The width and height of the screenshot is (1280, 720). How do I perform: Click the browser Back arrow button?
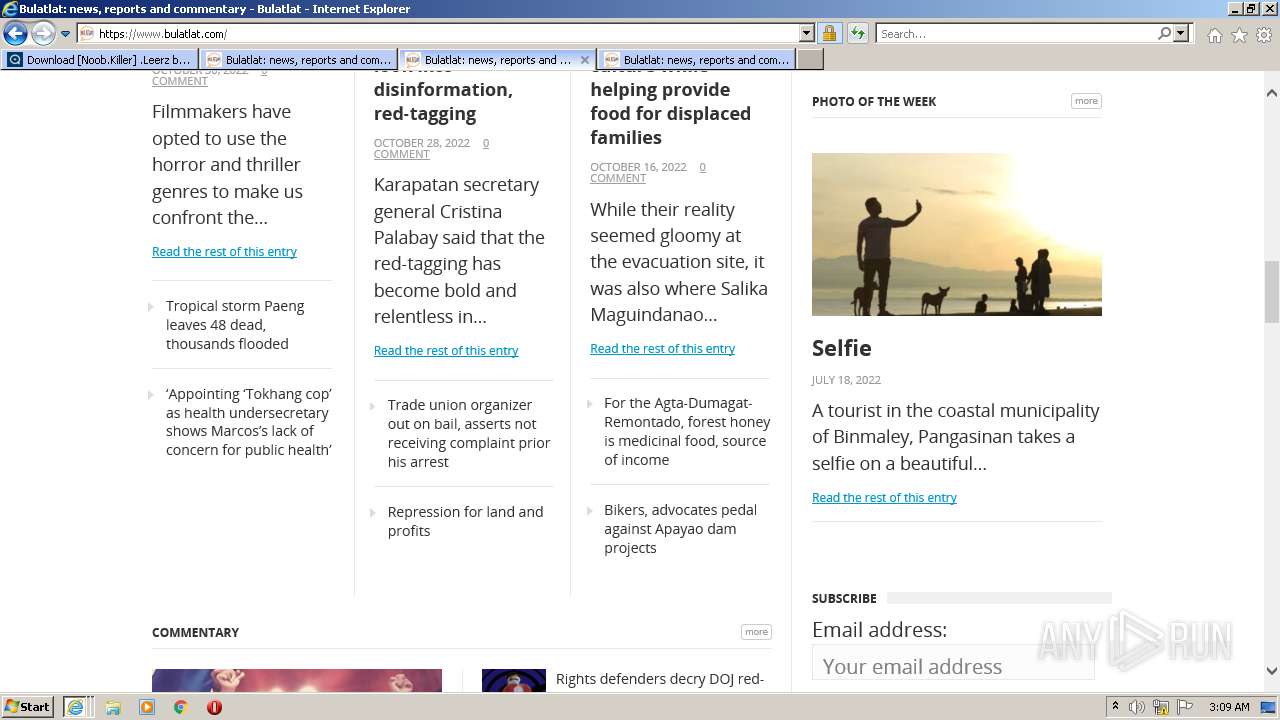click(x=15, y=34)
